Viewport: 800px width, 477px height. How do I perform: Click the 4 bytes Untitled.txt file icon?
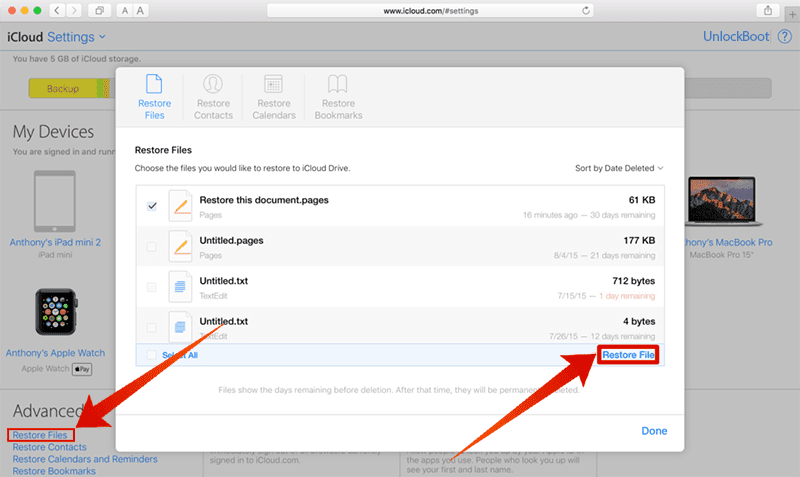click(x=181, y=327)
